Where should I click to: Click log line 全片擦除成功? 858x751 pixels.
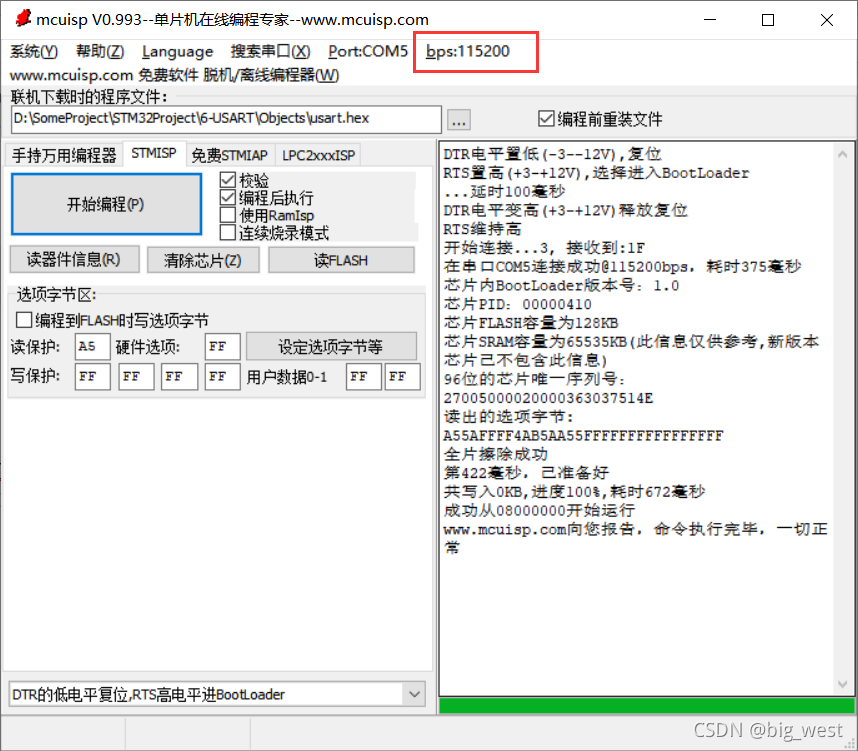[495, 454]
